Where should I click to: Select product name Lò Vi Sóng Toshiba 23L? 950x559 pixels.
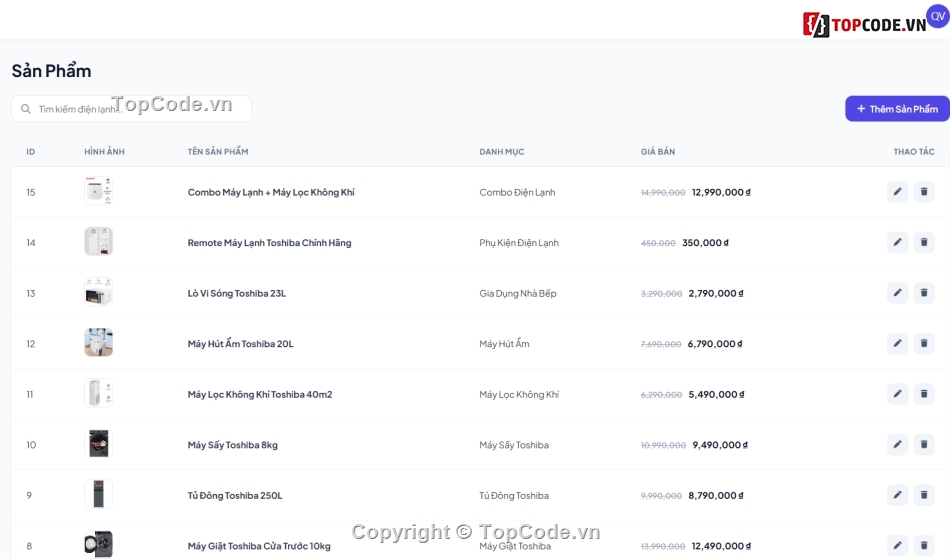[237, 293]
